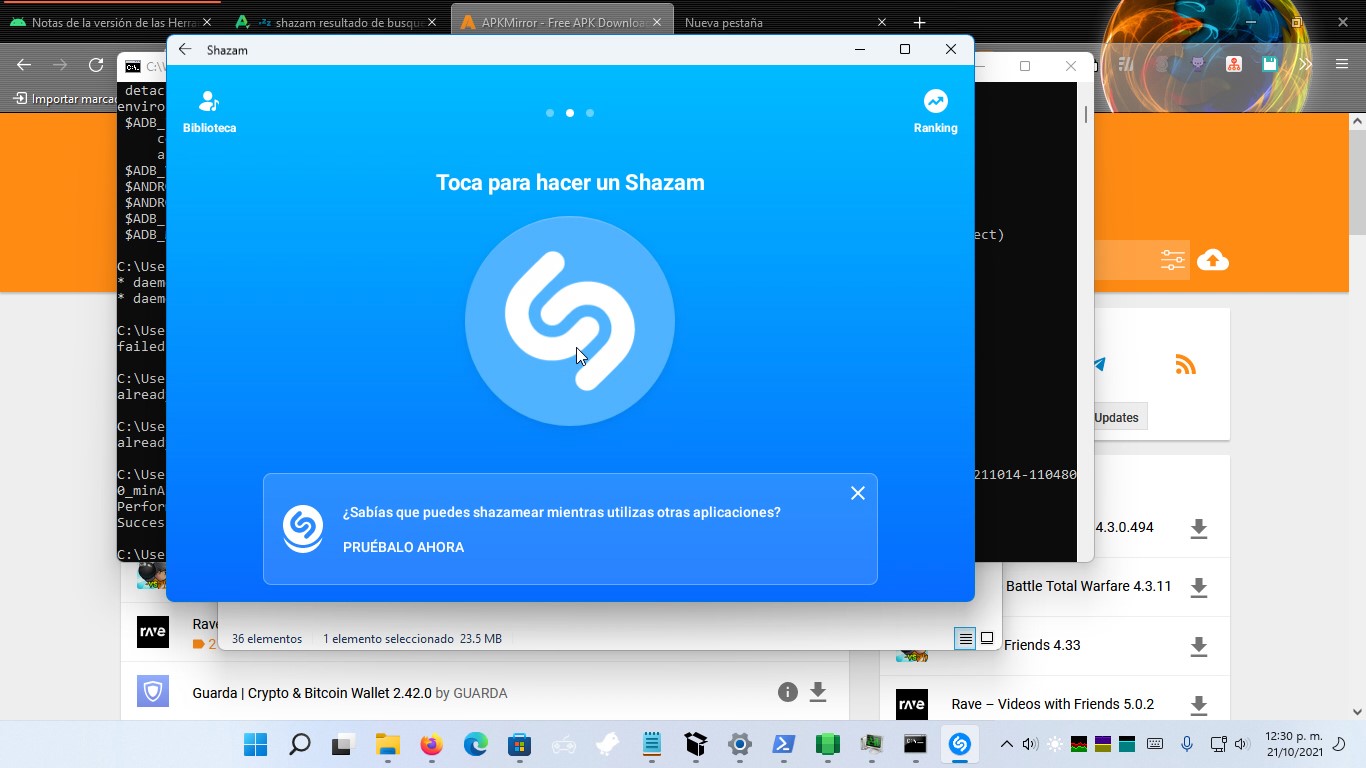Open Task View on the taskbar
This screenshot has width=1366, height=768.
[344, 744]
